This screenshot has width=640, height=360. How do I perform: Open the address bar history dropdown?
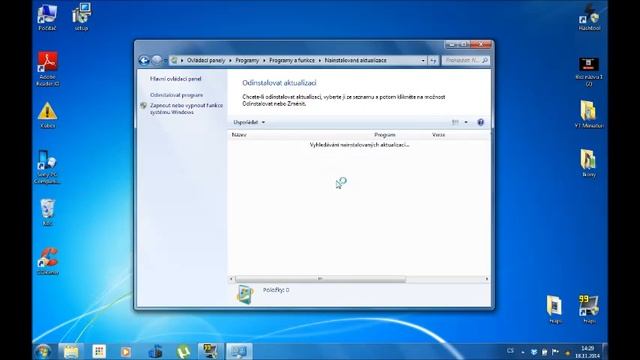coord(423,60)
